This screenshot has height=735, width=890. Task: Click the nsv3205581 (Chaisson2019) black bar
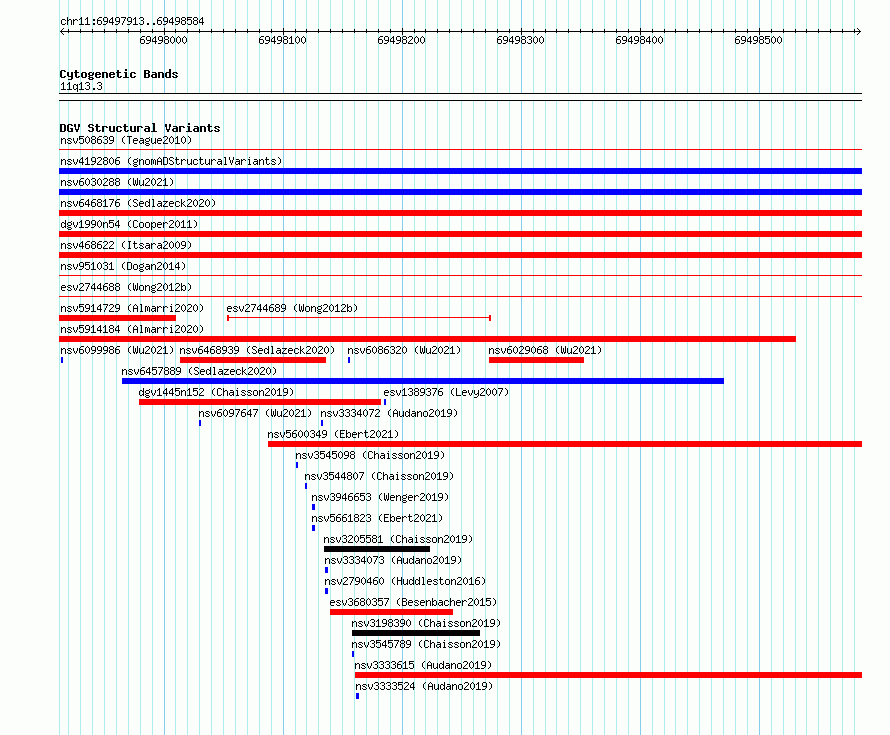coord(377,549)
